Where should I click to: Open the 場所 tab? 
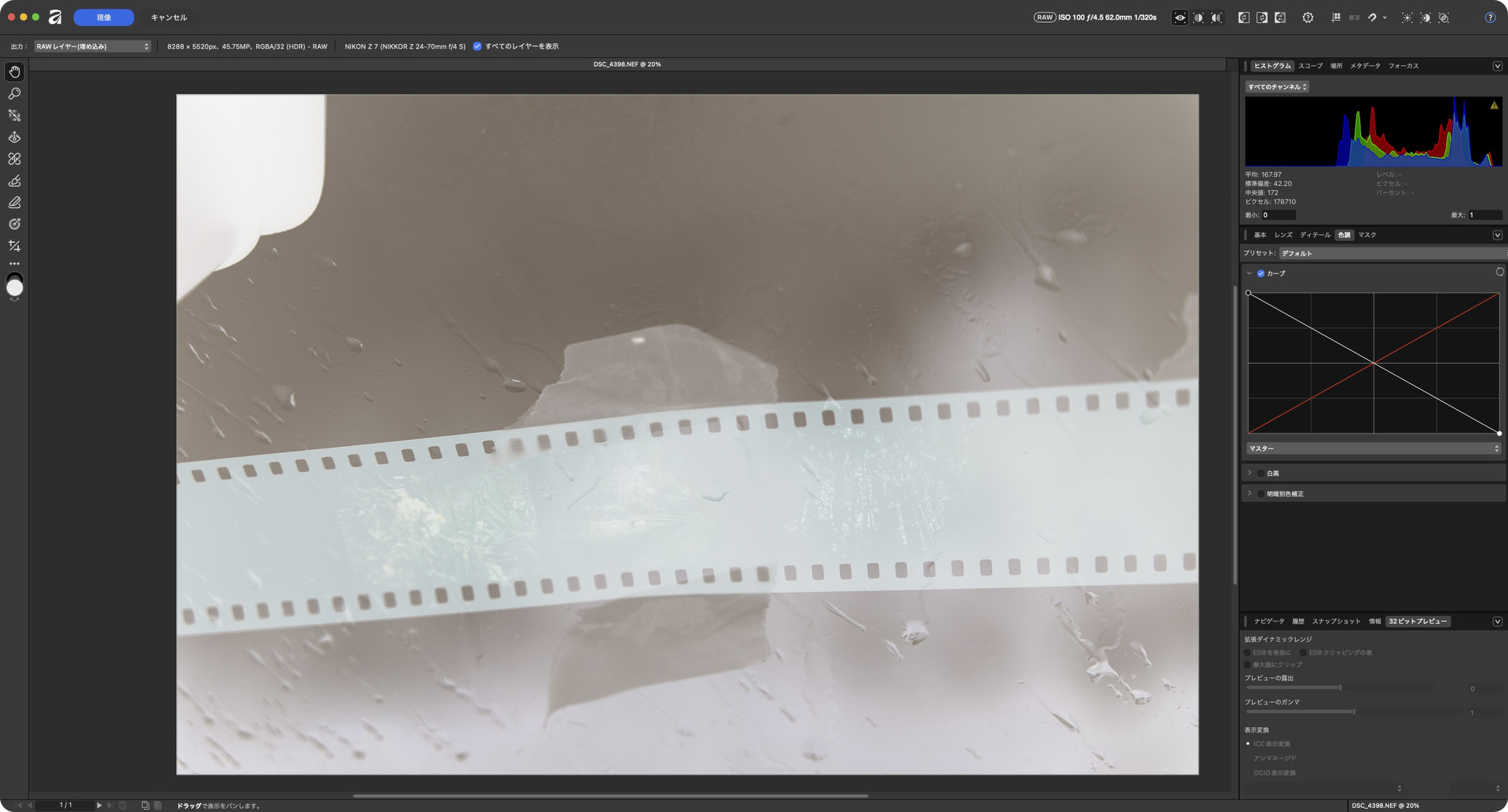coord(1336,66)
